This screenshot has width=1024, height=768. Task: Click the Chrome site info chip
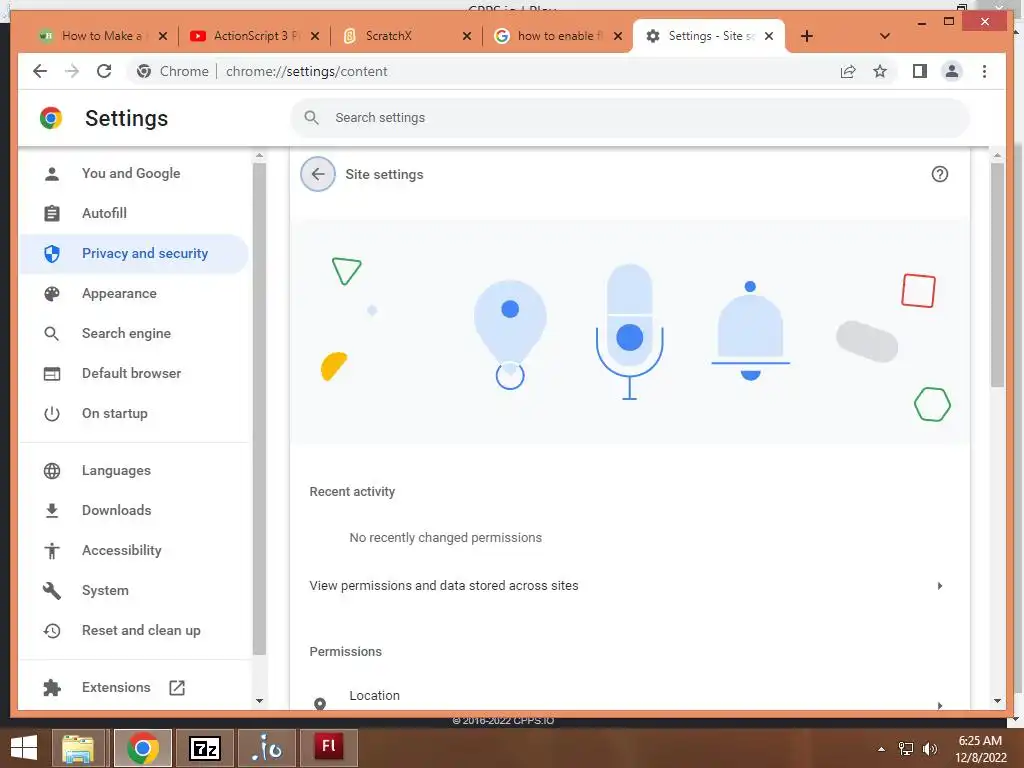point(172,71)
